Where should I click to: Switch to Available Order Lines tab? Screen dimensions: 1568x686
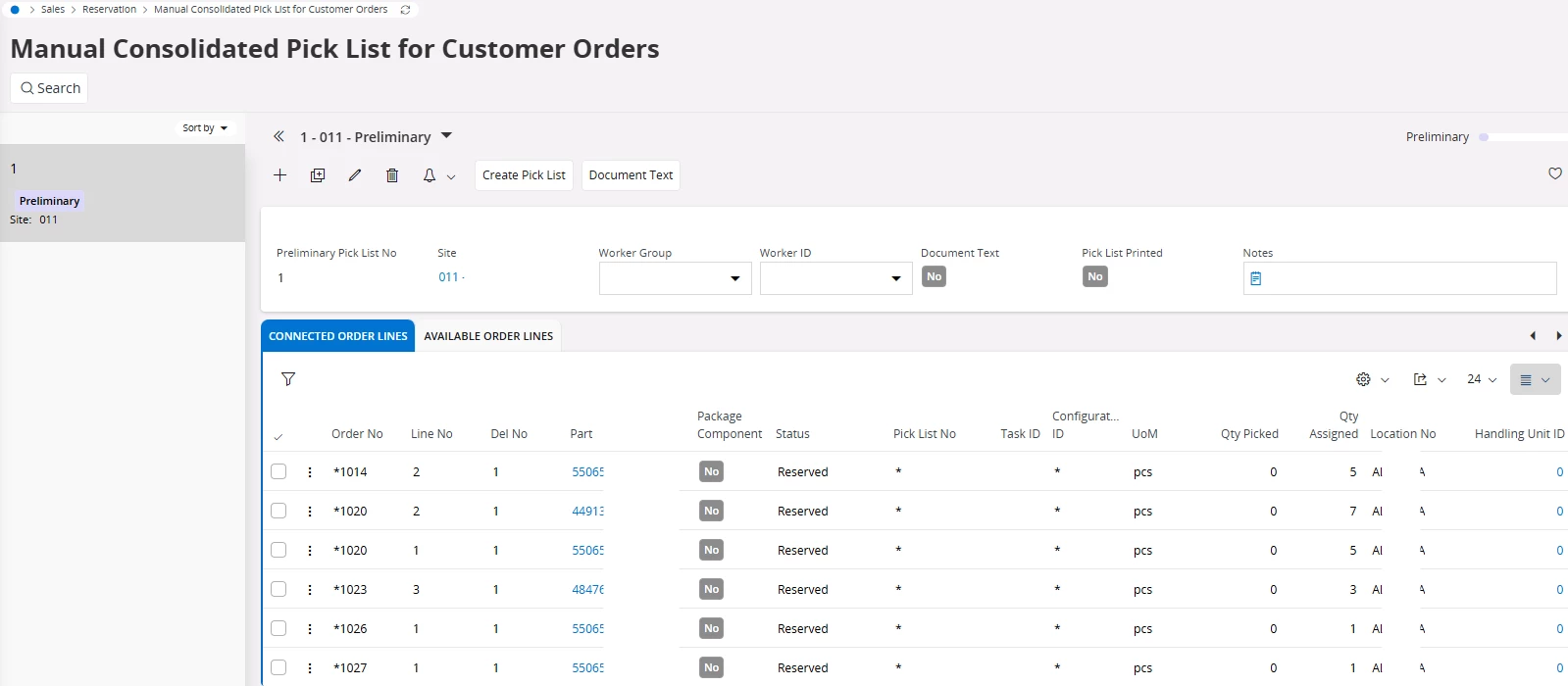tap(488, 336)
